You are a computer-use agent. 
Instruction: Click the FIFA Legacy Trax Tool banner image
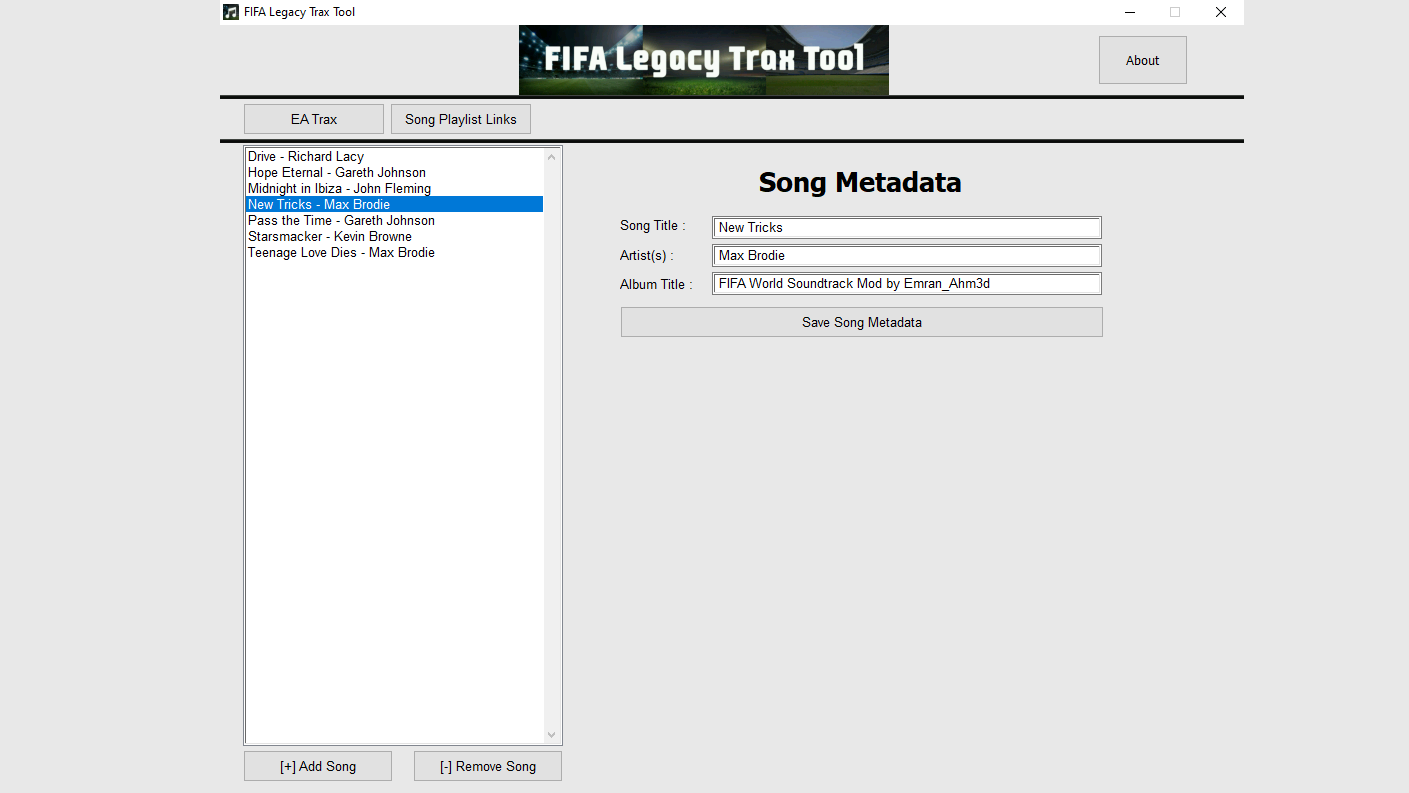[x=704, y=60]
